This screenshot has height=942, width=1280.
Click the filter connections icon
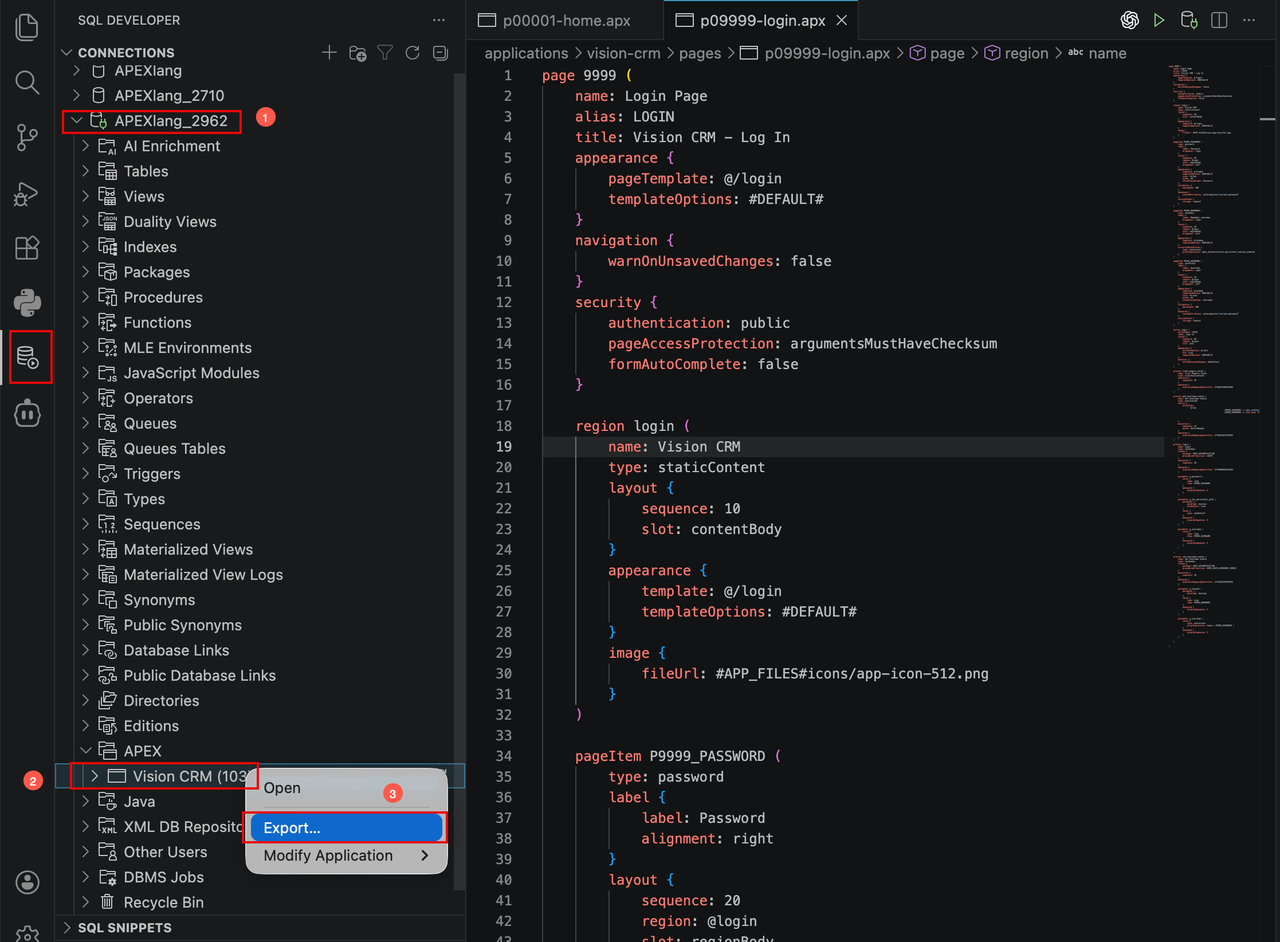385,53
